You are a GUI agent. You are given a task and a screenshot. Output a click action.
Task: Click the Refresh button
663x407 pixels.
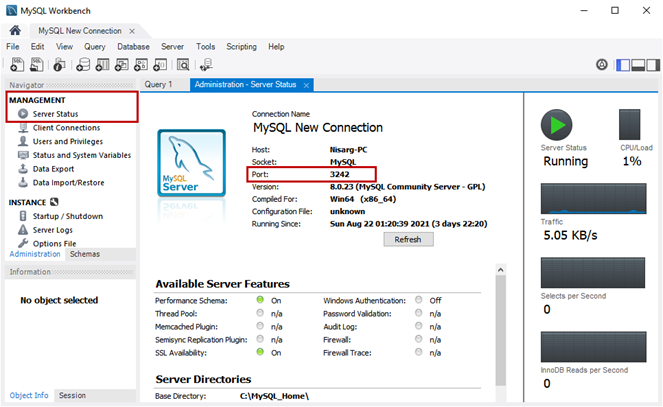[x=408, y=240]
